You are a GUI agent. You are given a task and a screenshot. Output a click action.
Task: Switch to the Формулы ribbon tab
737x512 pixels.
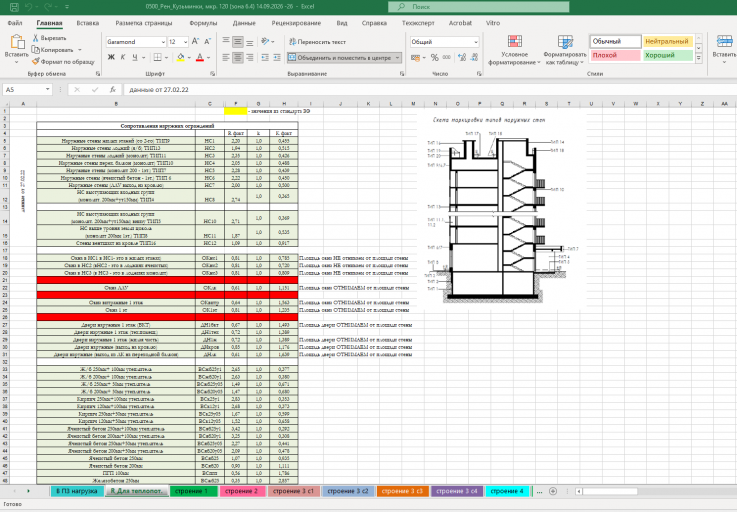[203, 23]
